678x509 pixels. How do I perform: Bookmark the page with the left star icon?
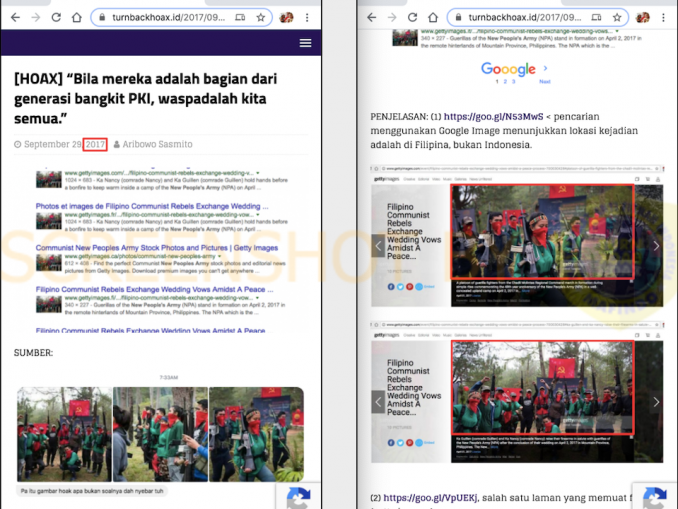click(261, 17)
